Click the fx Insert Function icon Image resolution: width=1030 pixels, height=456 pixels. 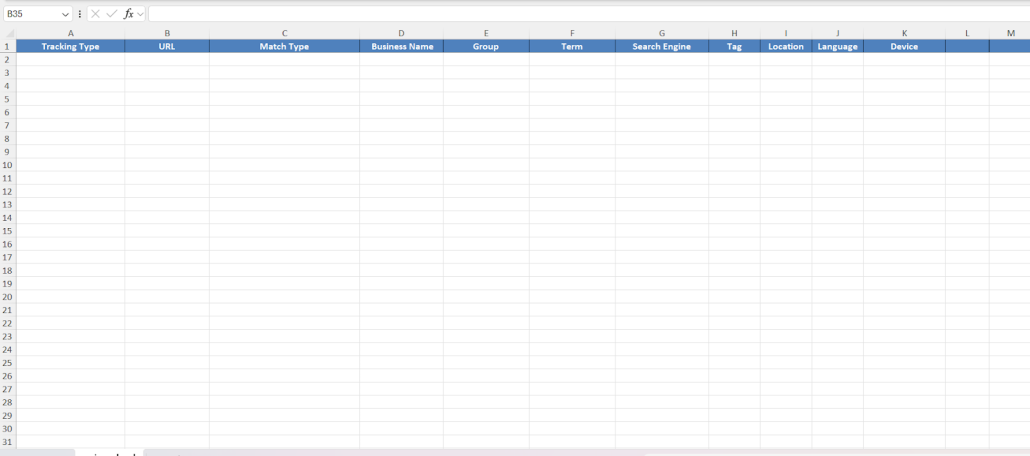coord(129,14)
